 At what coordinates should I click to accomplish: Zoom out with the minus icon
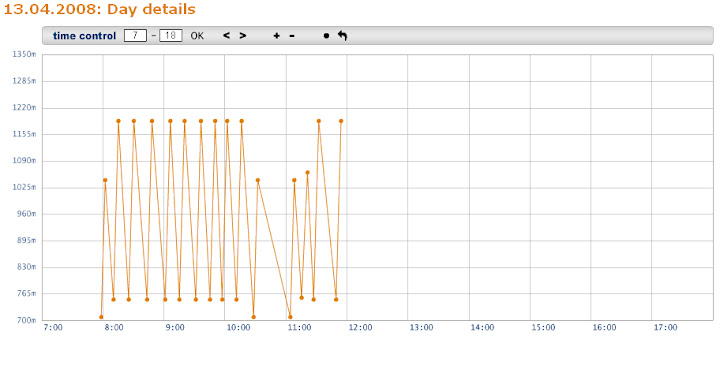tap(292, 36)
